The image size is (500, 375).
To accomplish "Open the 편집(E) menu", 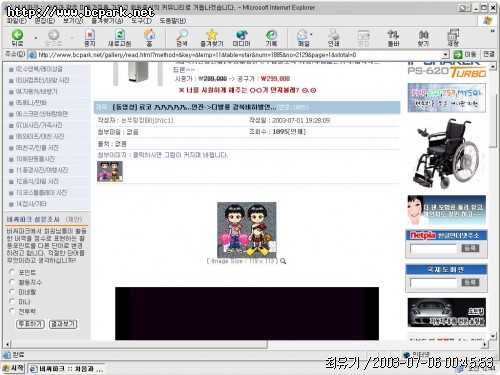I will [45, 21].
